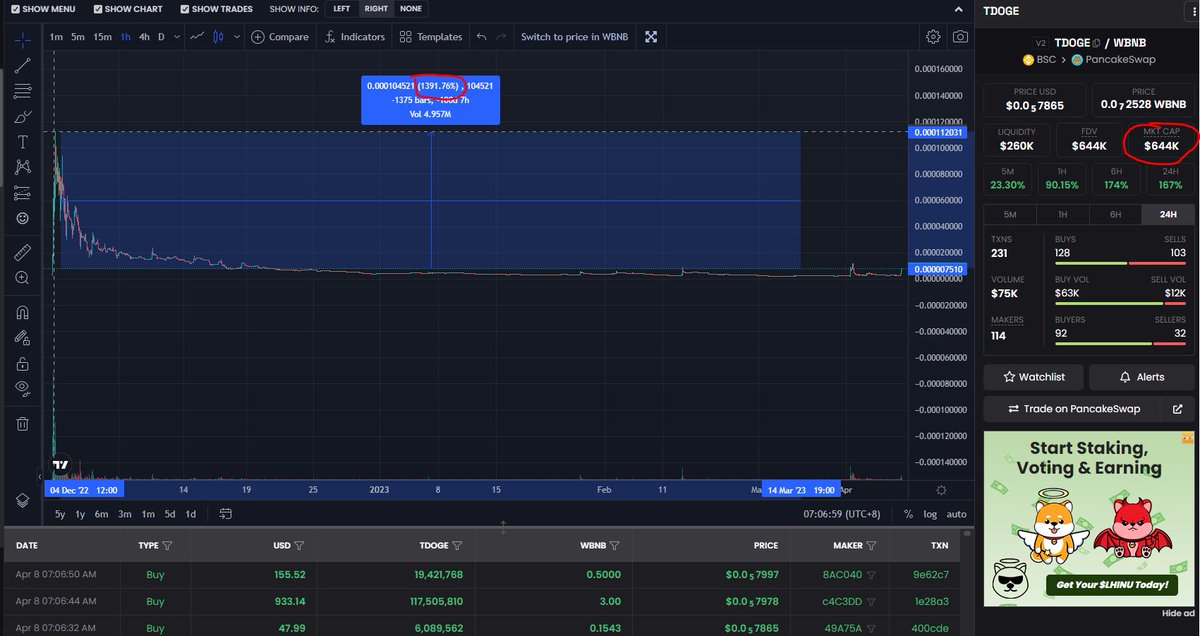Screen dimensions: 1200x636
Task: Open the WBNB column filter
Action: tap(614, 546)
